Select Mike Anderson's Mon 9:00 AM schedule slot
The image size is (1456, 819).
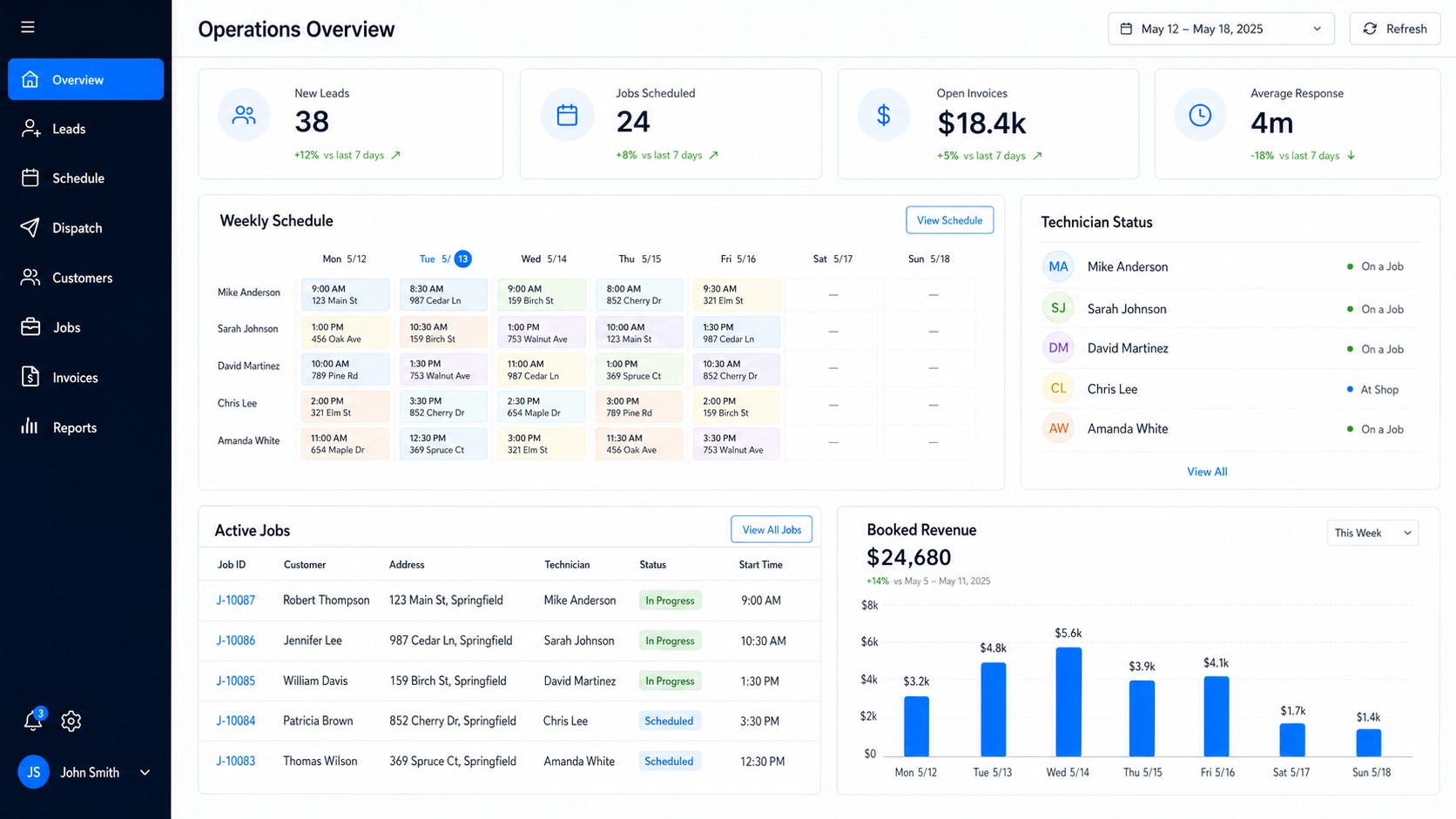[346, 294]
